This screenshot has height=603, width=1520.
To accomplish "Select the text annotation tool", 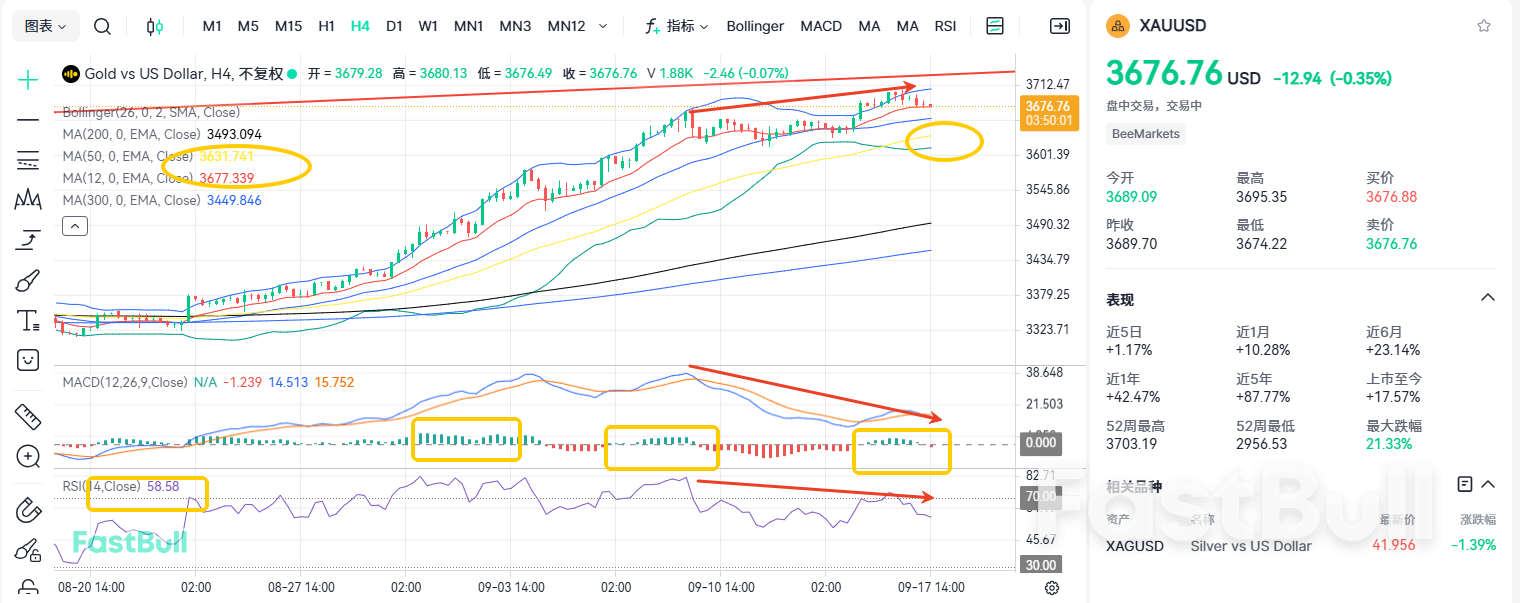I will coord(27,320).
